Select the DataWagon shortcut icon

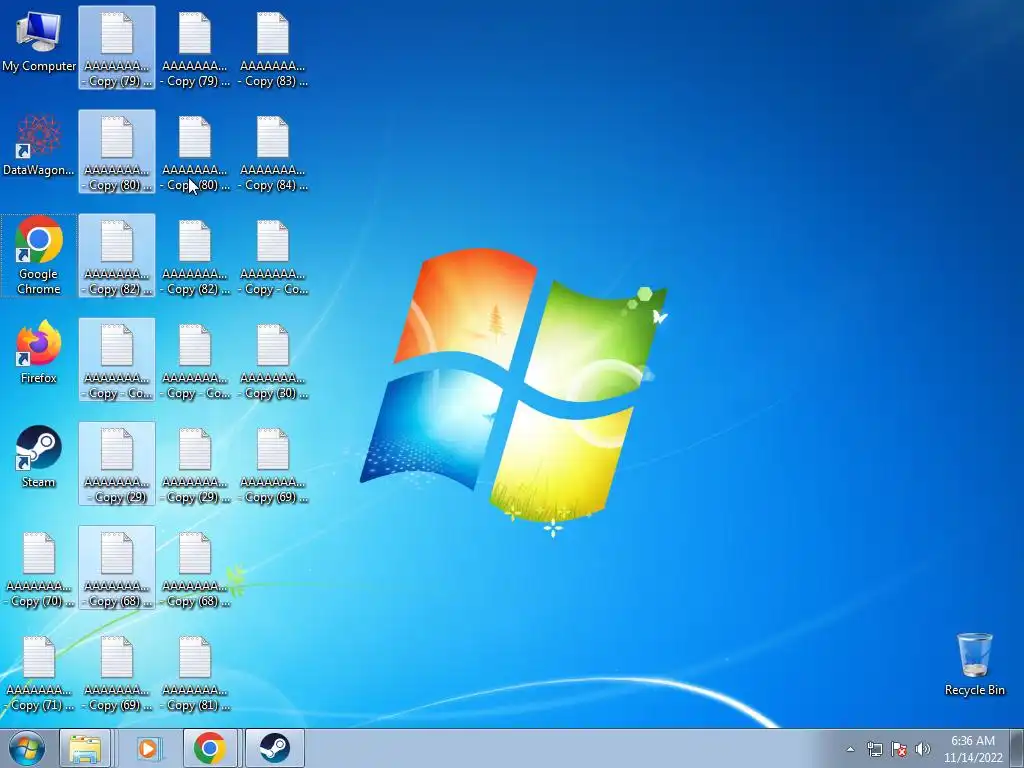pyautogui.click(x=39, y=146)
